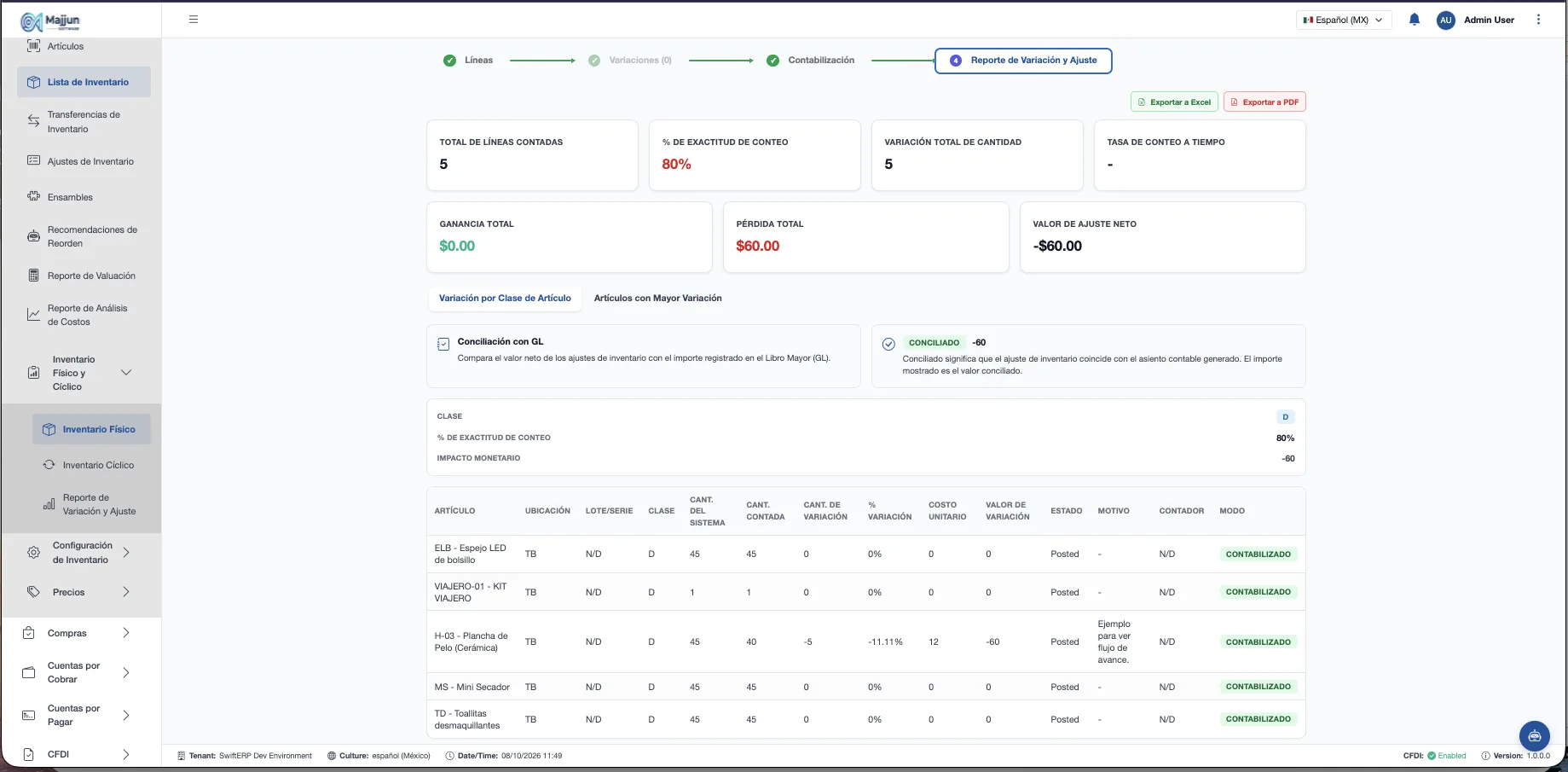The image size is (1568, 772).
Task: Select Inventario Físico in sidebar
Action: point(91,429)
